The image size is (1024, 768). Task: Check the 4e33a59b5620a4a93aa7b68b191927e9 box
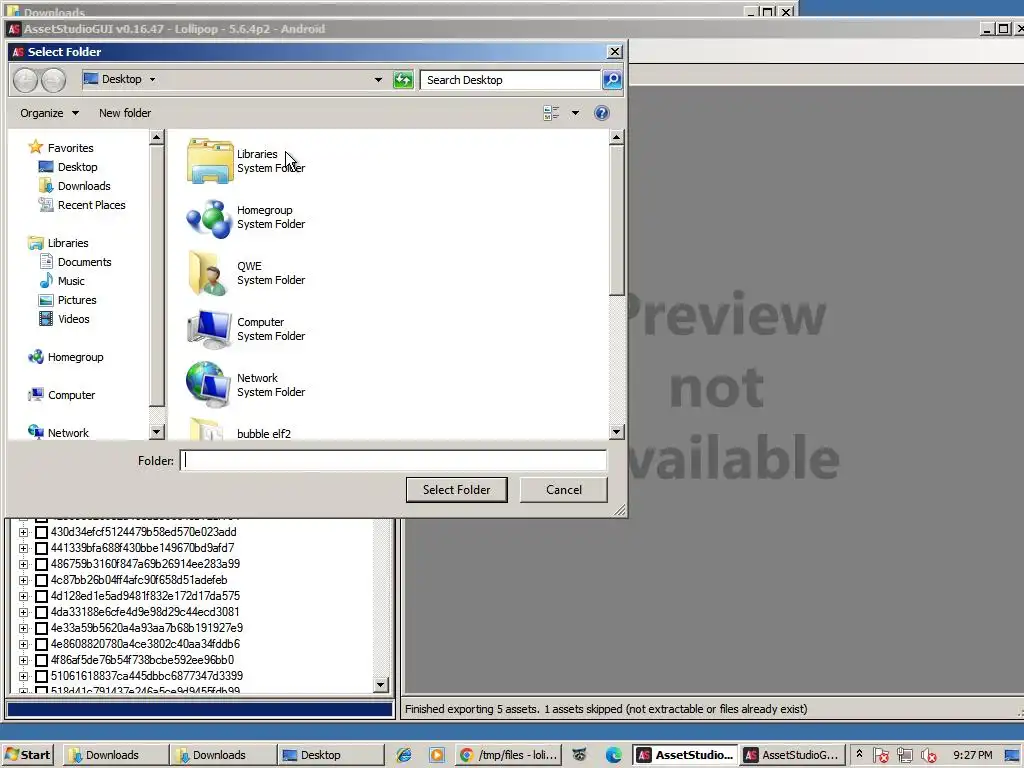pyautogui.click(x=41, y=628)
